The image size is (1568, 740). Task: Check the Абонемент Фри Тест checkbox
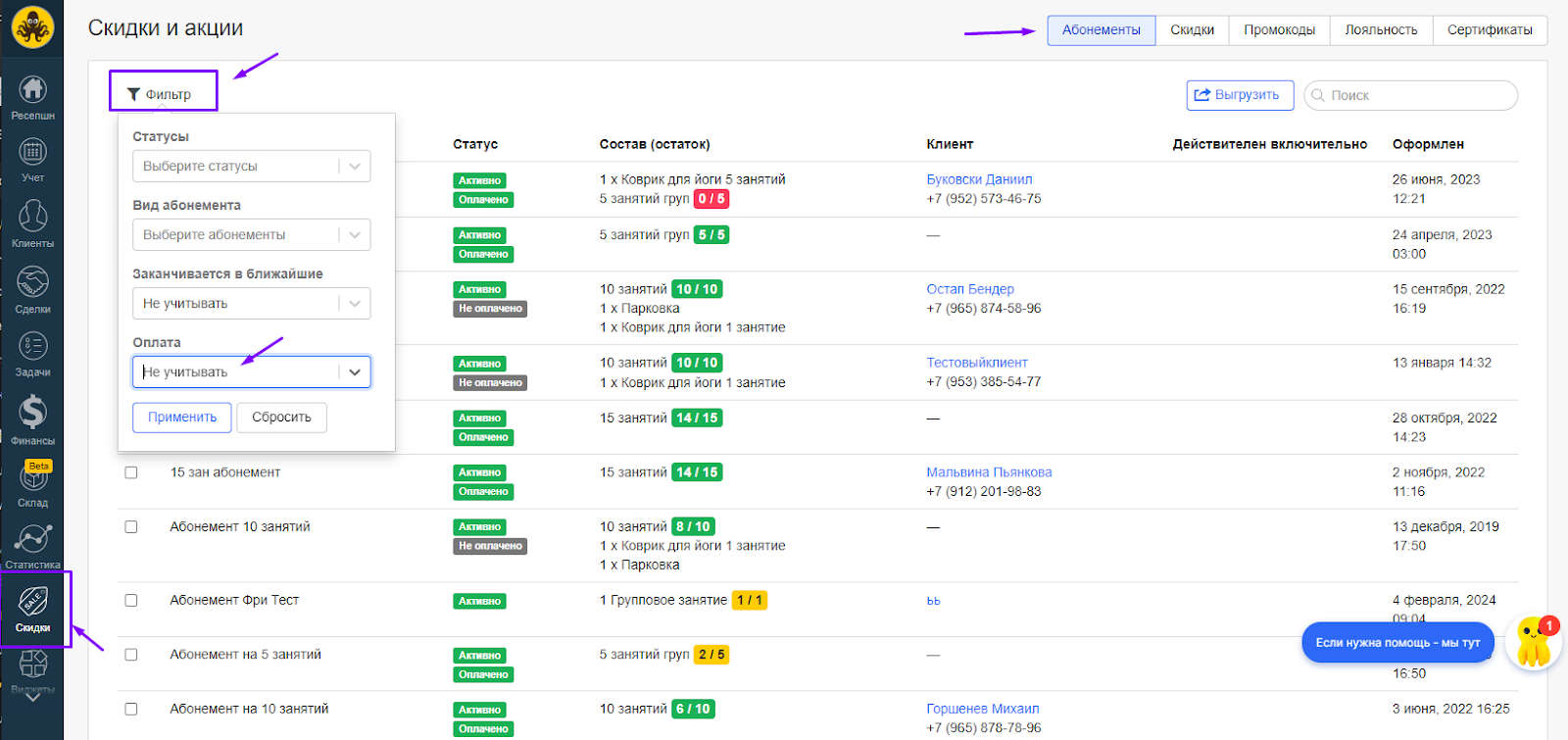(131, 601)
